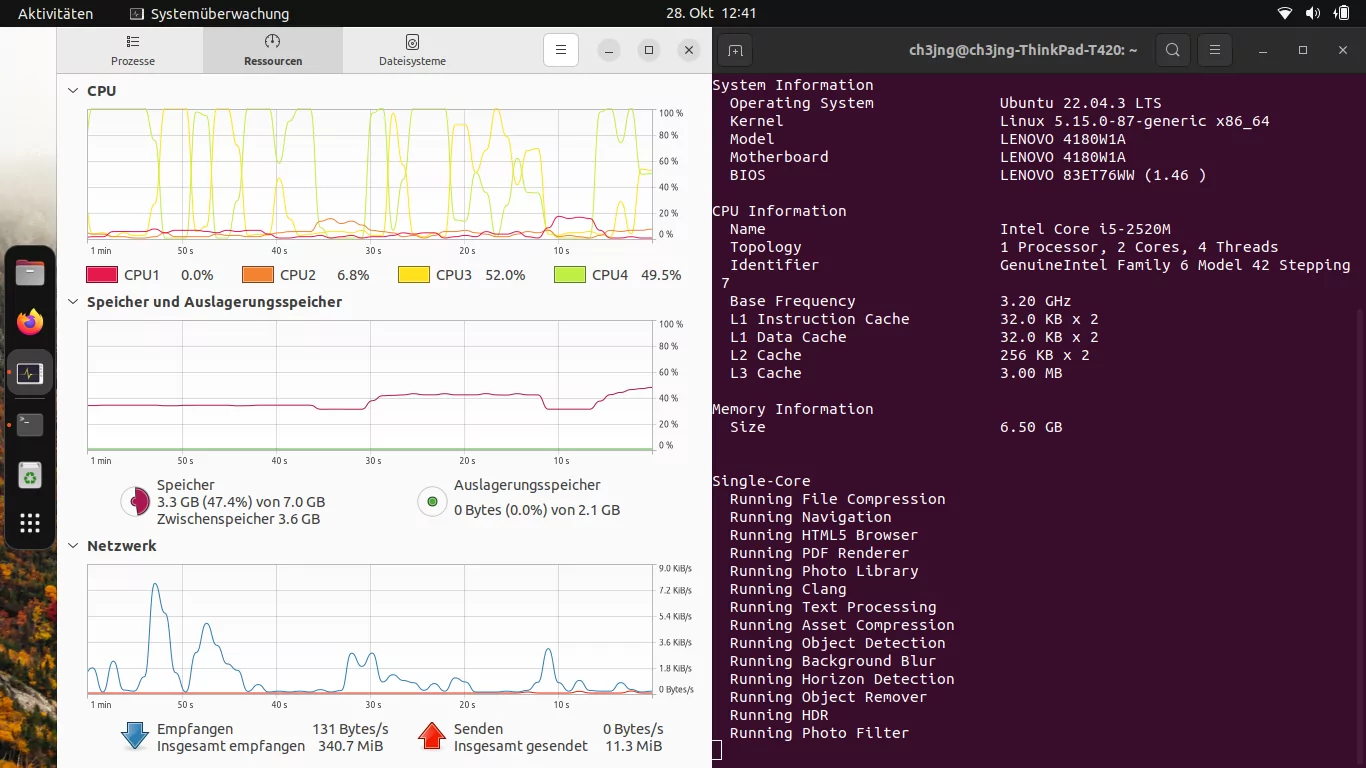Screen dimensions: 1366x768
Task: Click 'Running HTML5 Browser' terminal line
Action: pos(824,535)
